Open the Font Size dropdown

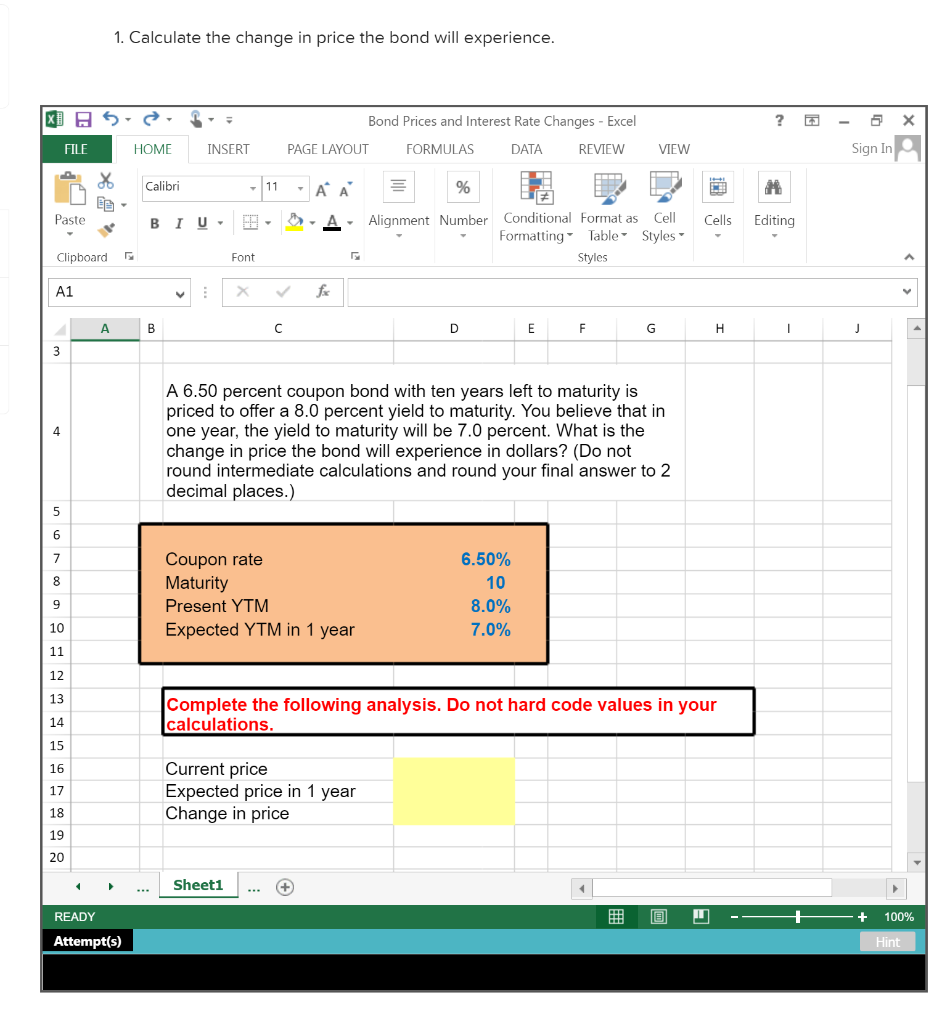(x=301, y=188)
